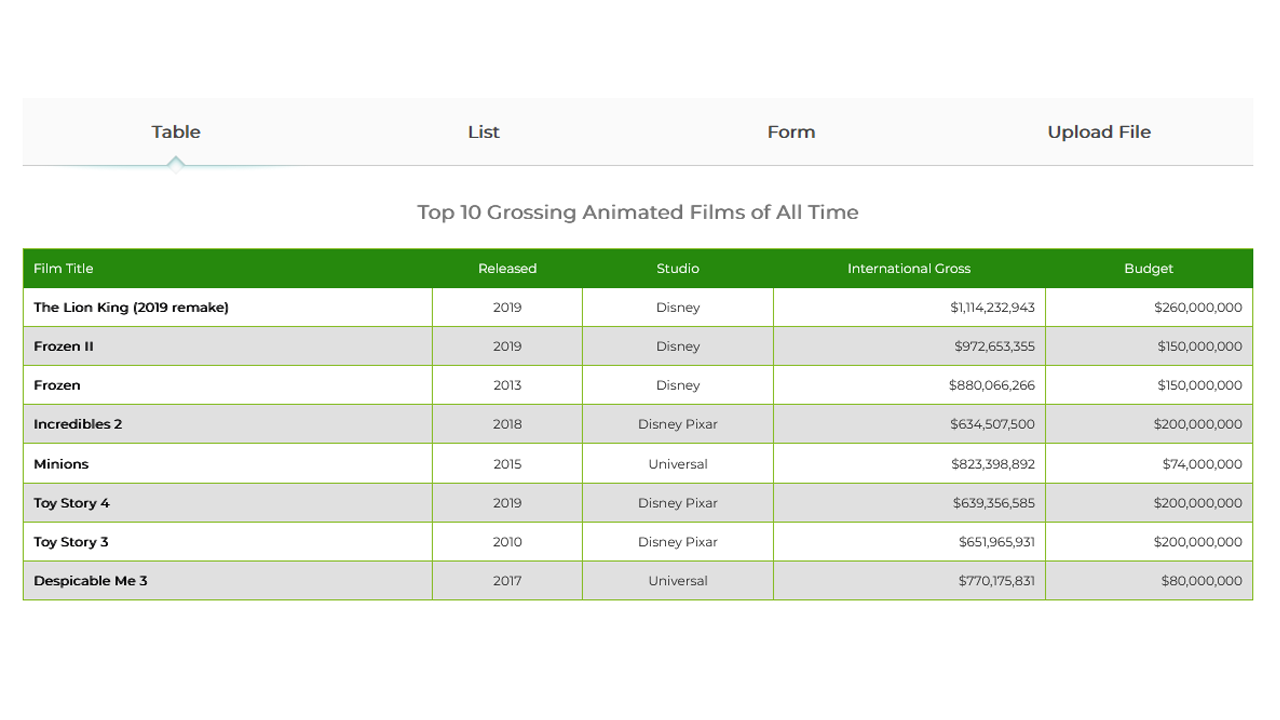Sort by the Budget column header
The image size is (1280, 720).
1148,268
